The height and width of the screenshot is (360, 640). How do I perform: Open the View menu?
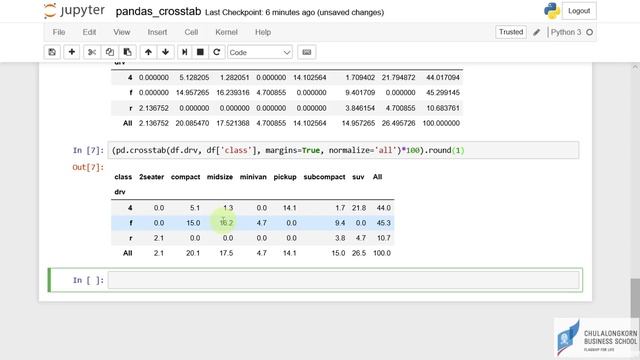click(122, 32)
